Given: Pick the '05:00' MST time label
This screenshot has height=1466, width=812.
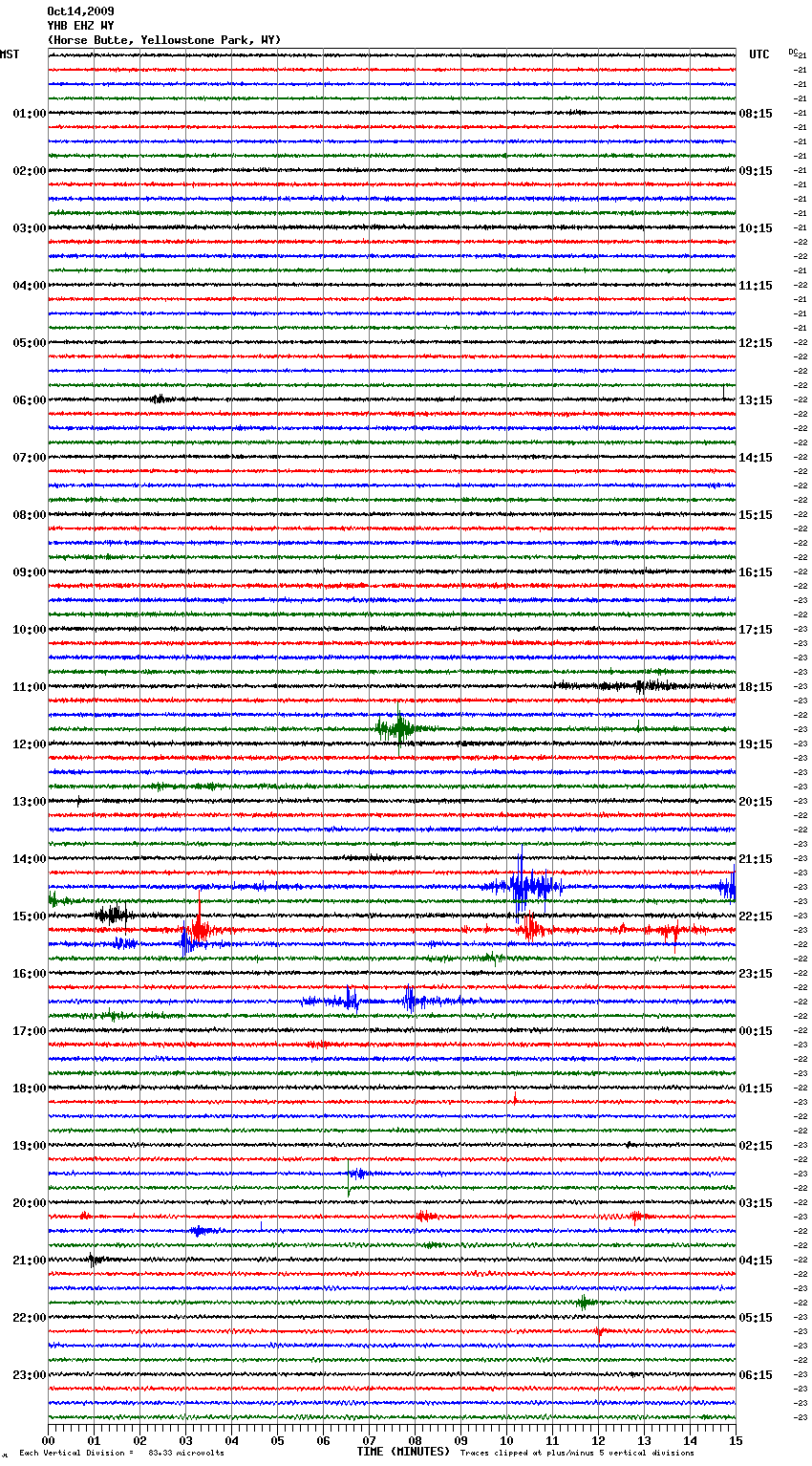Looking at the screenshot, I should click(30, 343).
